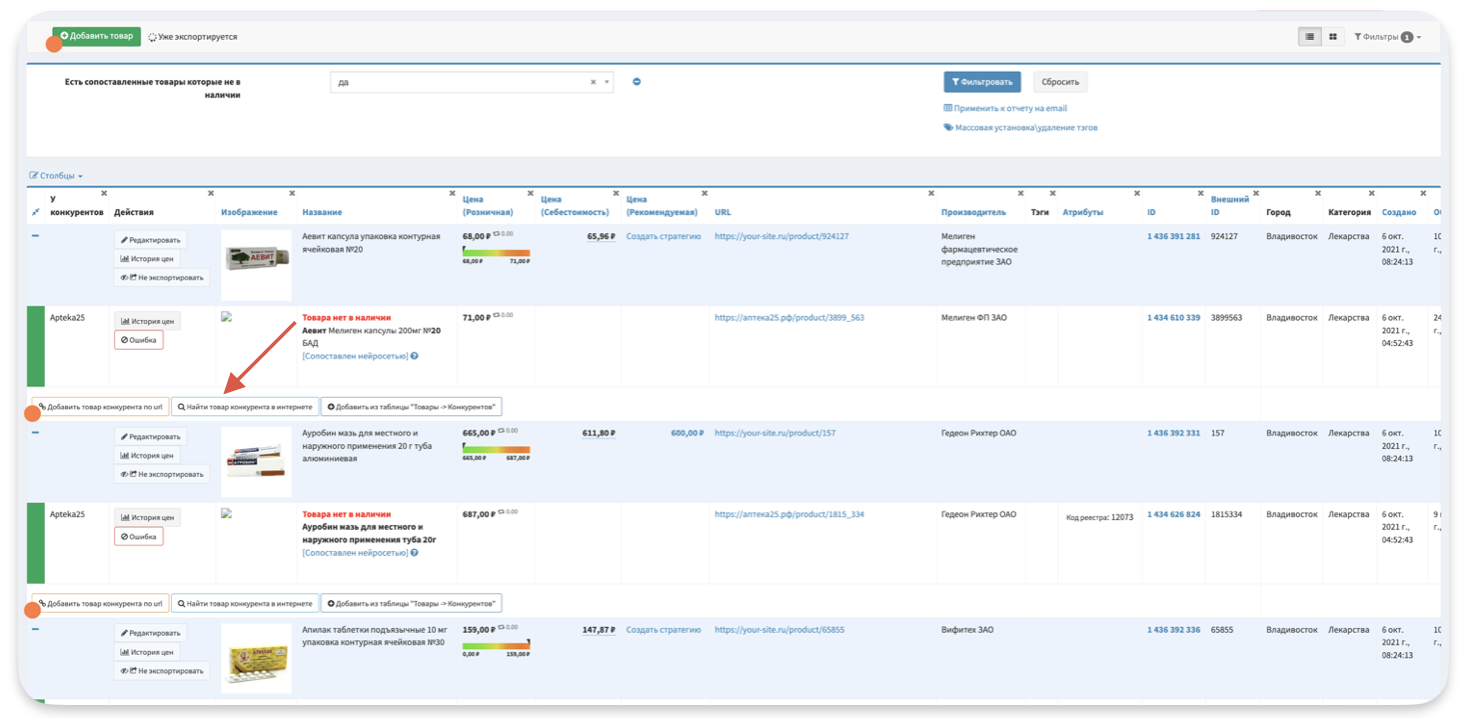Open price history for Аевит капсула
The width and height of the screenshot is (1466, 718).
point(149,259)
